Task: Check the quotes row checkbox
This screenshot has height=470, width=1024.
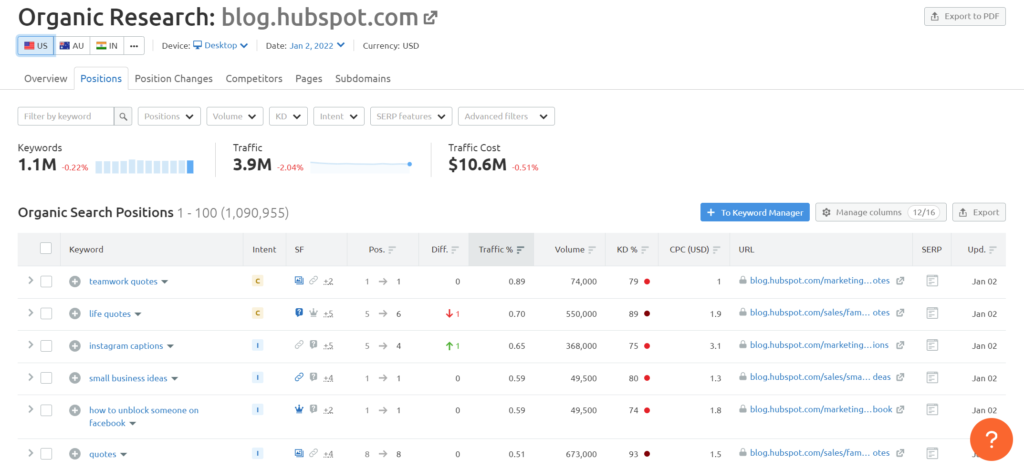Action: [x=46, y=454]
